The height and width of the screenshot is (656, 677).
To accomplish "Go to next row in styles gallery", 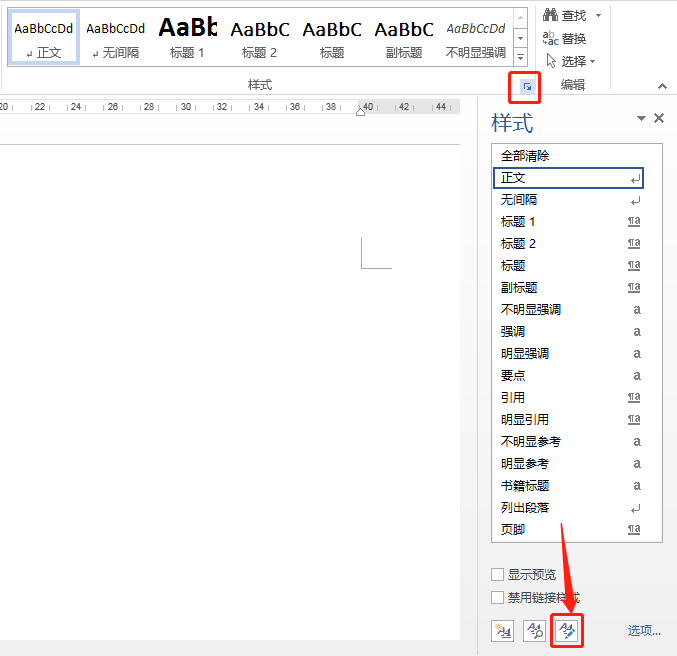I will [521, 38].
